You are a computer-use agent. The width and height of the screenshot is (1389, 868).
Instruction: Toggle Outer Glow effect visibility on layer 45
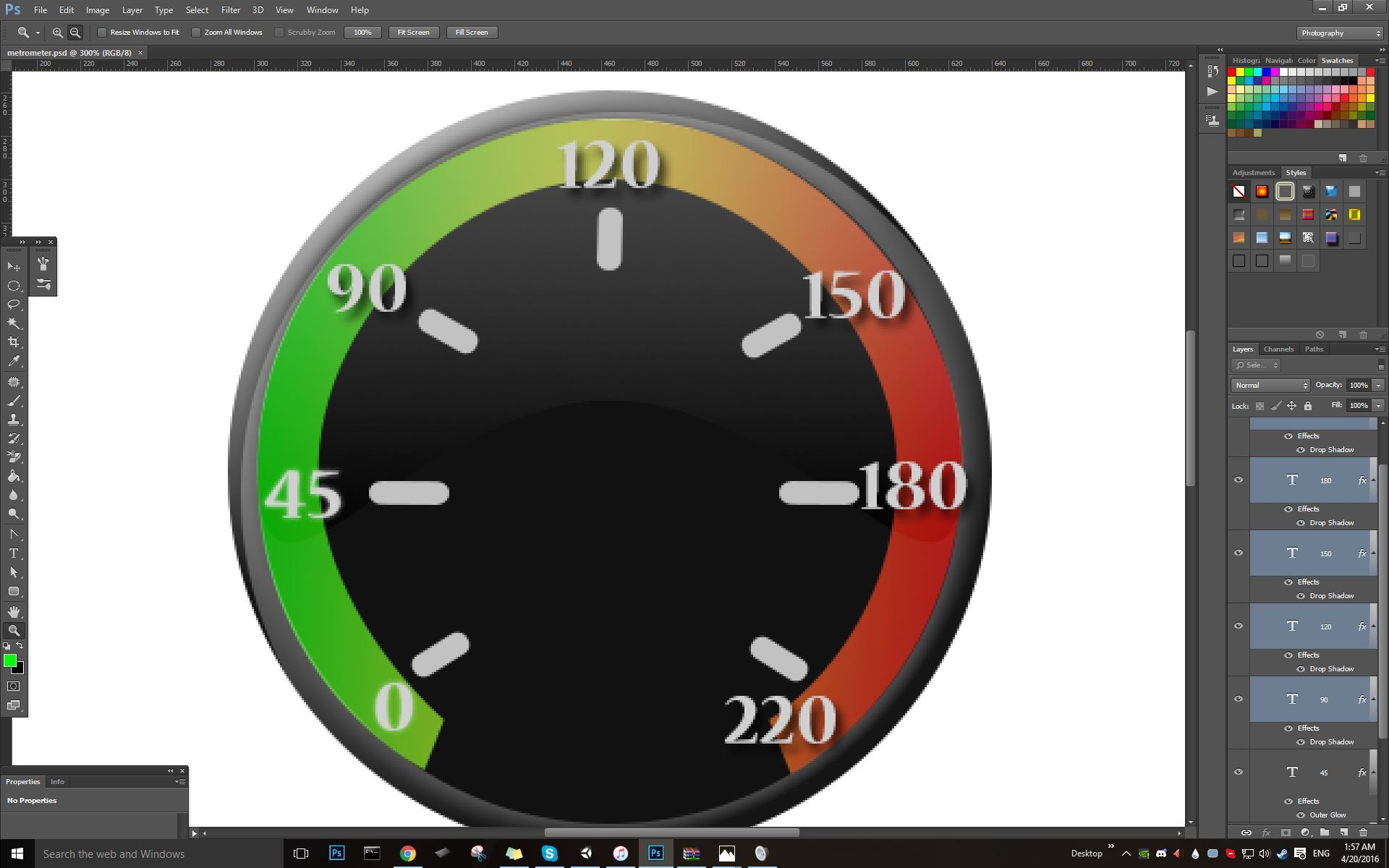[1301, 815]
